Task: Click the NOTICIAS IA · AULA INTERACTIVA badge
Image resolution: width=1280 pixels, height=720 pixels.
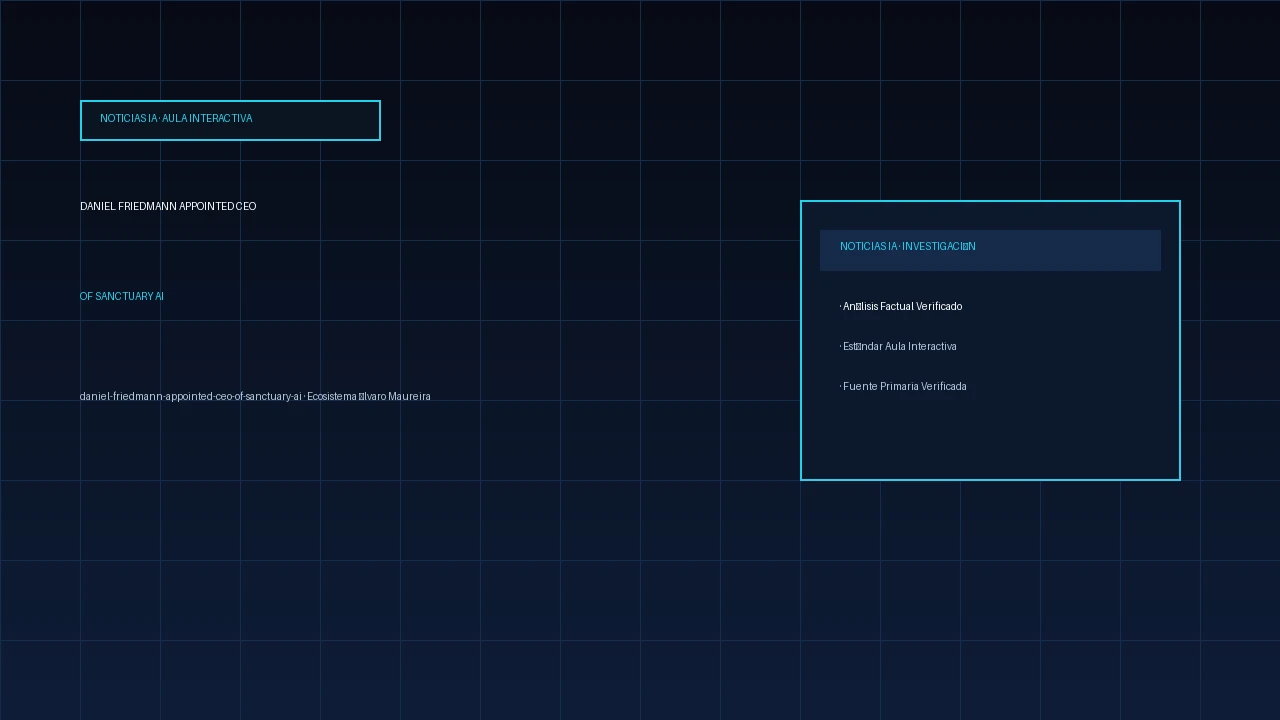Action: coord(230,120)
